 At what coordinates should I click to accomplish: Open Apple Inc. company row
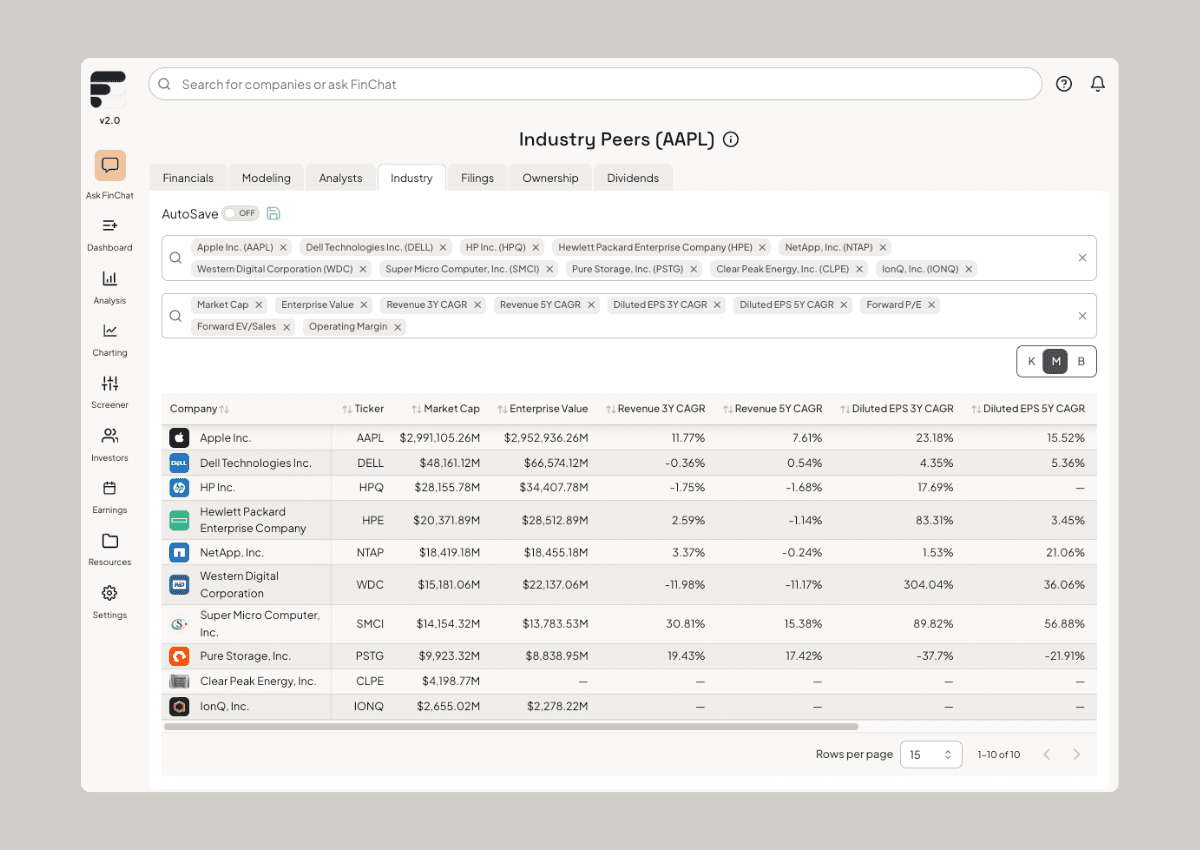629,438
